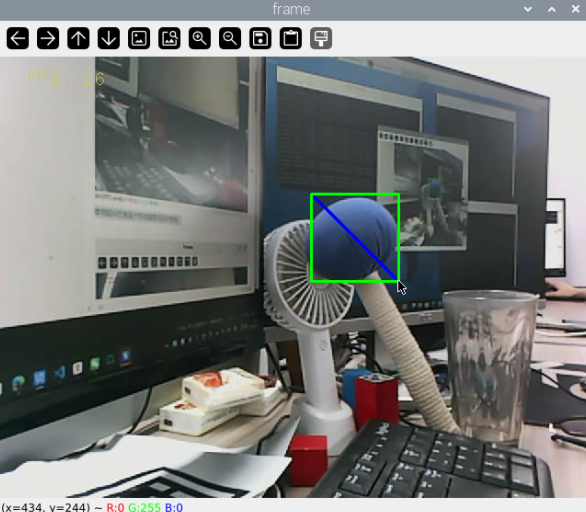Viewport: 586px width, 512px height.
Task: Click the G:255 value in status bar
Action: tap(144, 507)
